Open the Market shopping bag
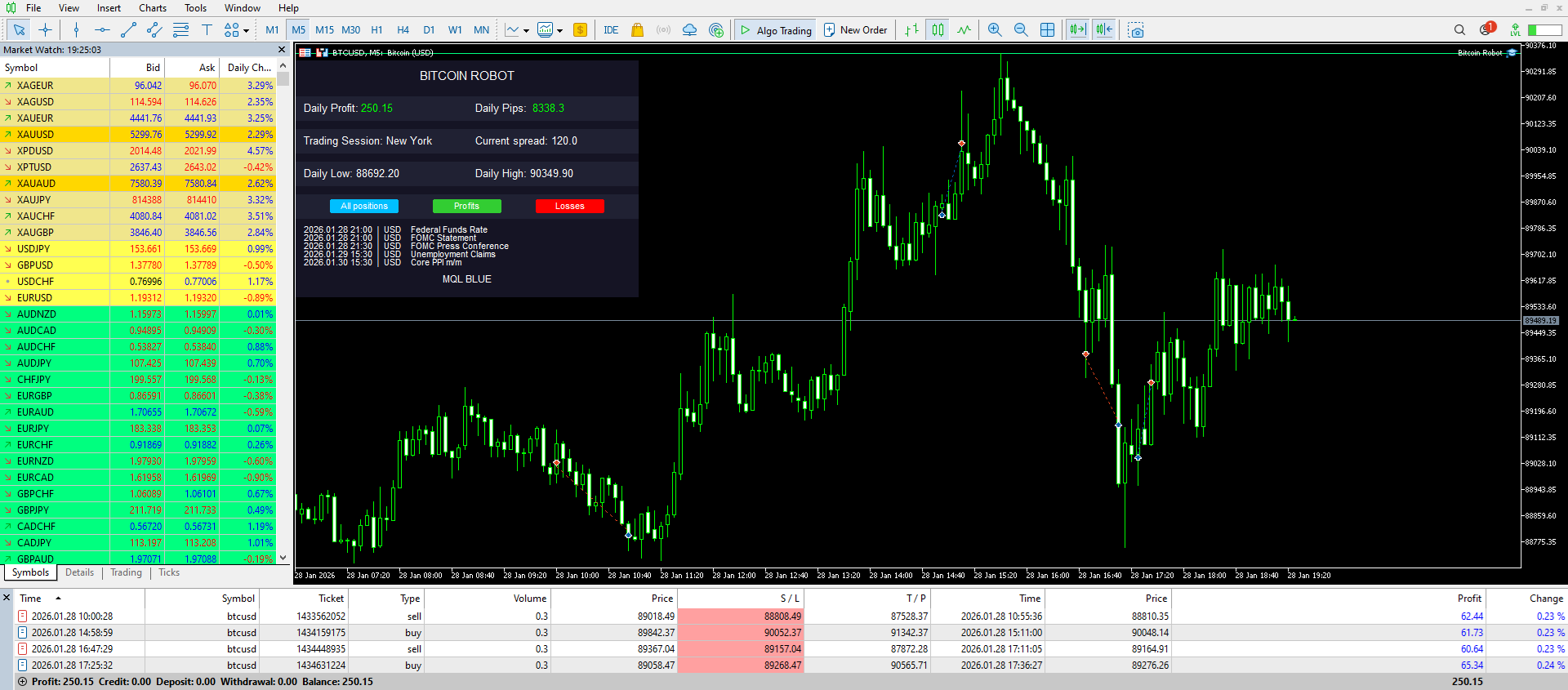The image size is (1568, 690). coord(637,30)
